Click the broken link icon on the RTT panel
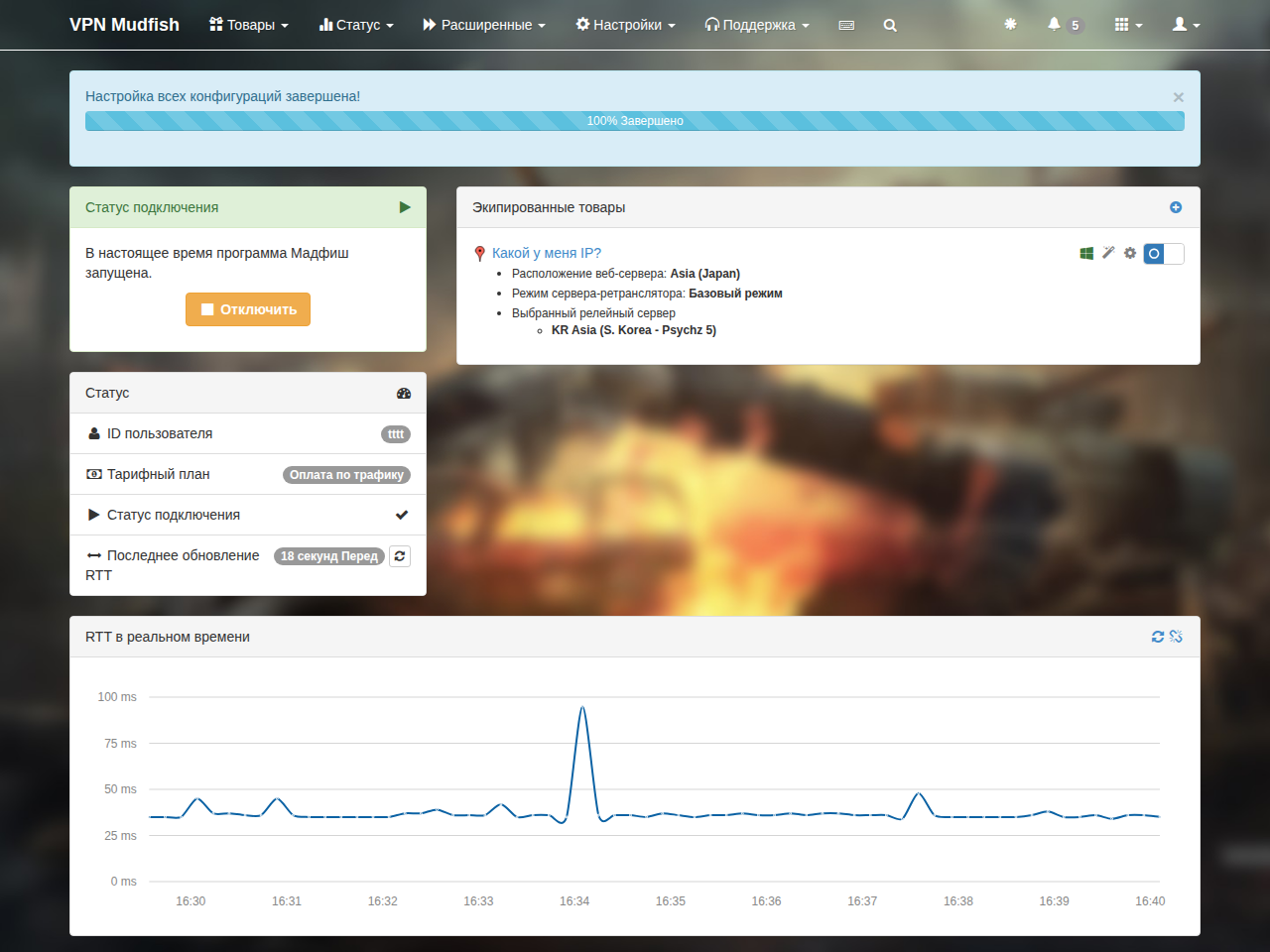Screen dimensions: 1270x952 1176,637
